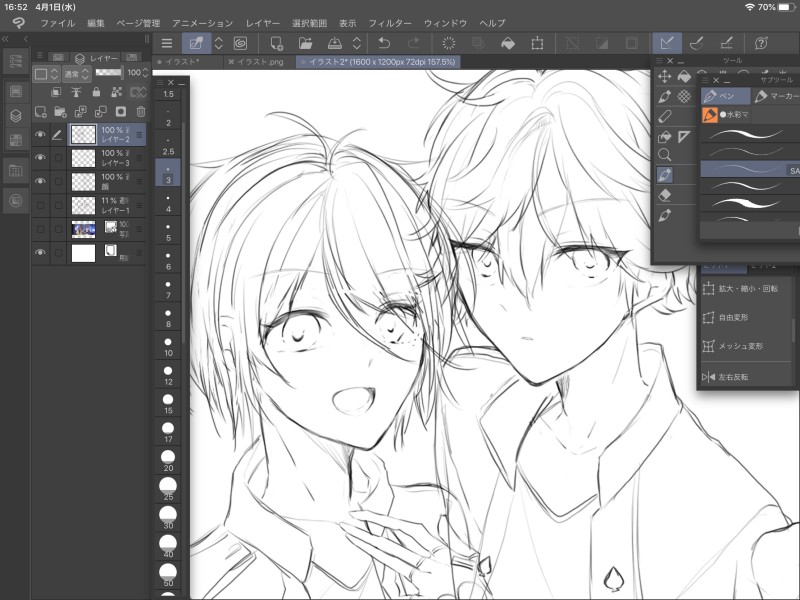Select the Eraser tool in tool palette

tap(664, 195)
